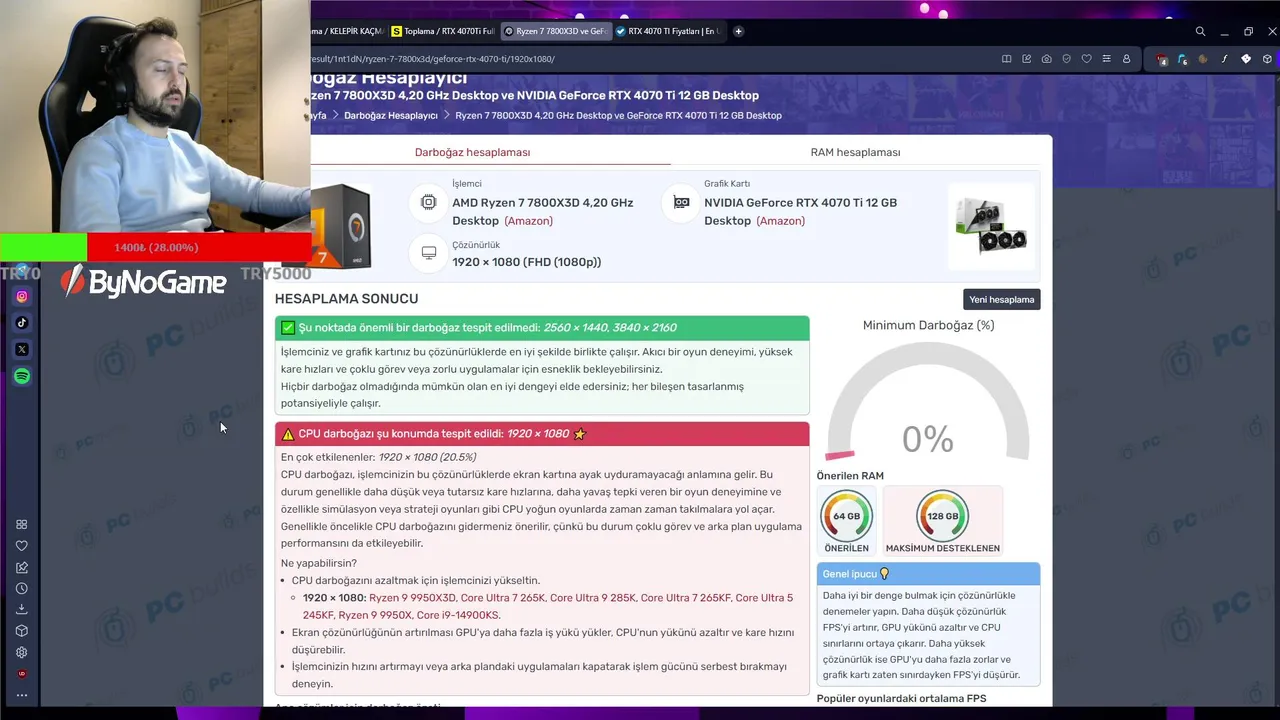This screenshot has width=1280, height=720.
Task: Open the Core i9-14900KS link
Action: (x=457, y=615)
